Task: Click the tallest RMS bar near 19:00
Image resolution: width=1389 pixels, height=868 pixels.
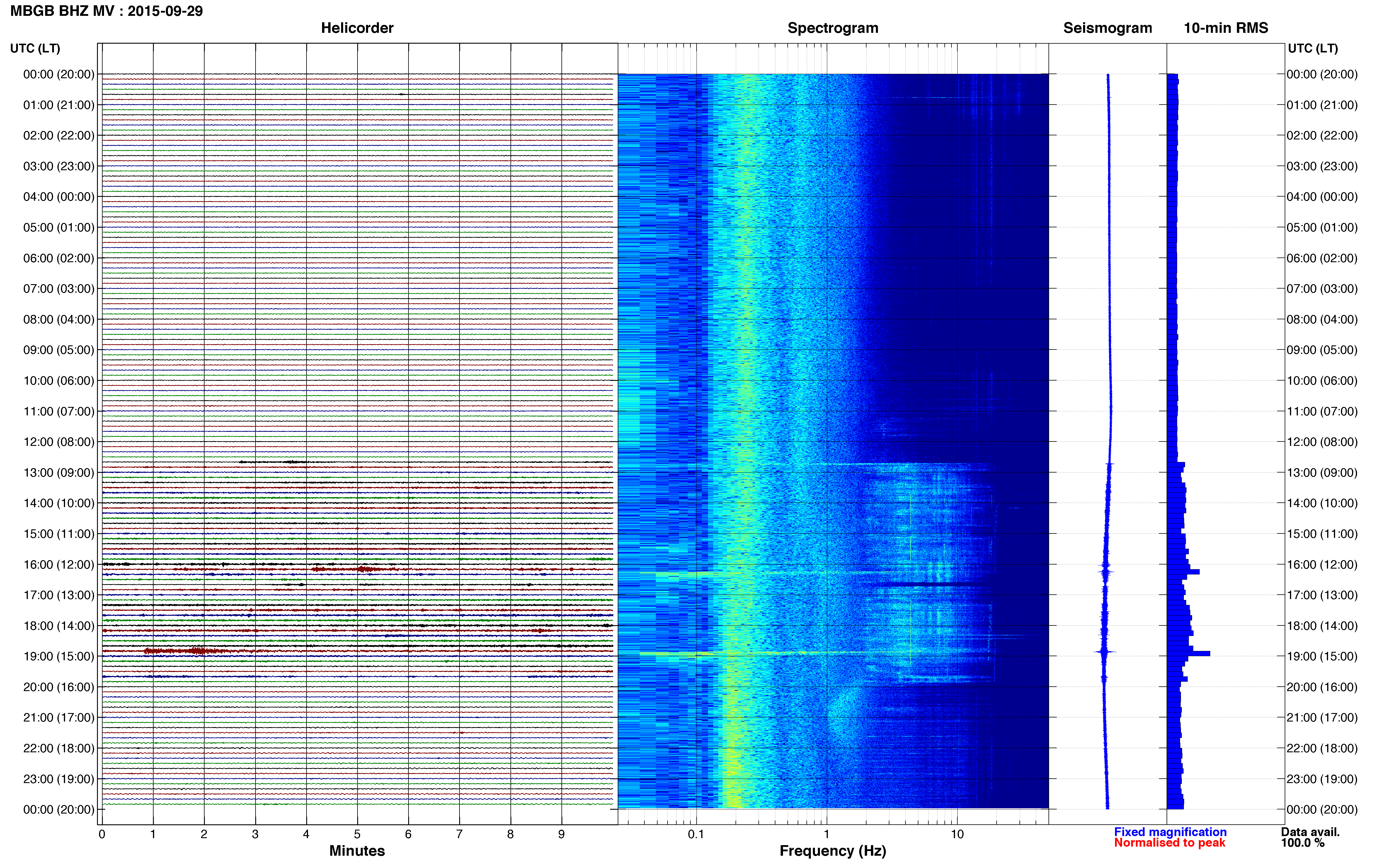Action: click(x=1189, y=653)
